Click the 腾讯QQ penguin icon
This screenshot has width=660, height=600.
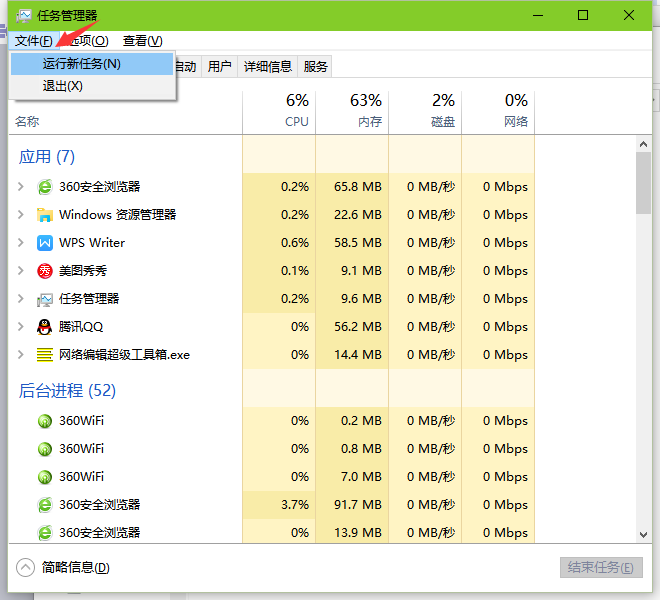point(45,327)
